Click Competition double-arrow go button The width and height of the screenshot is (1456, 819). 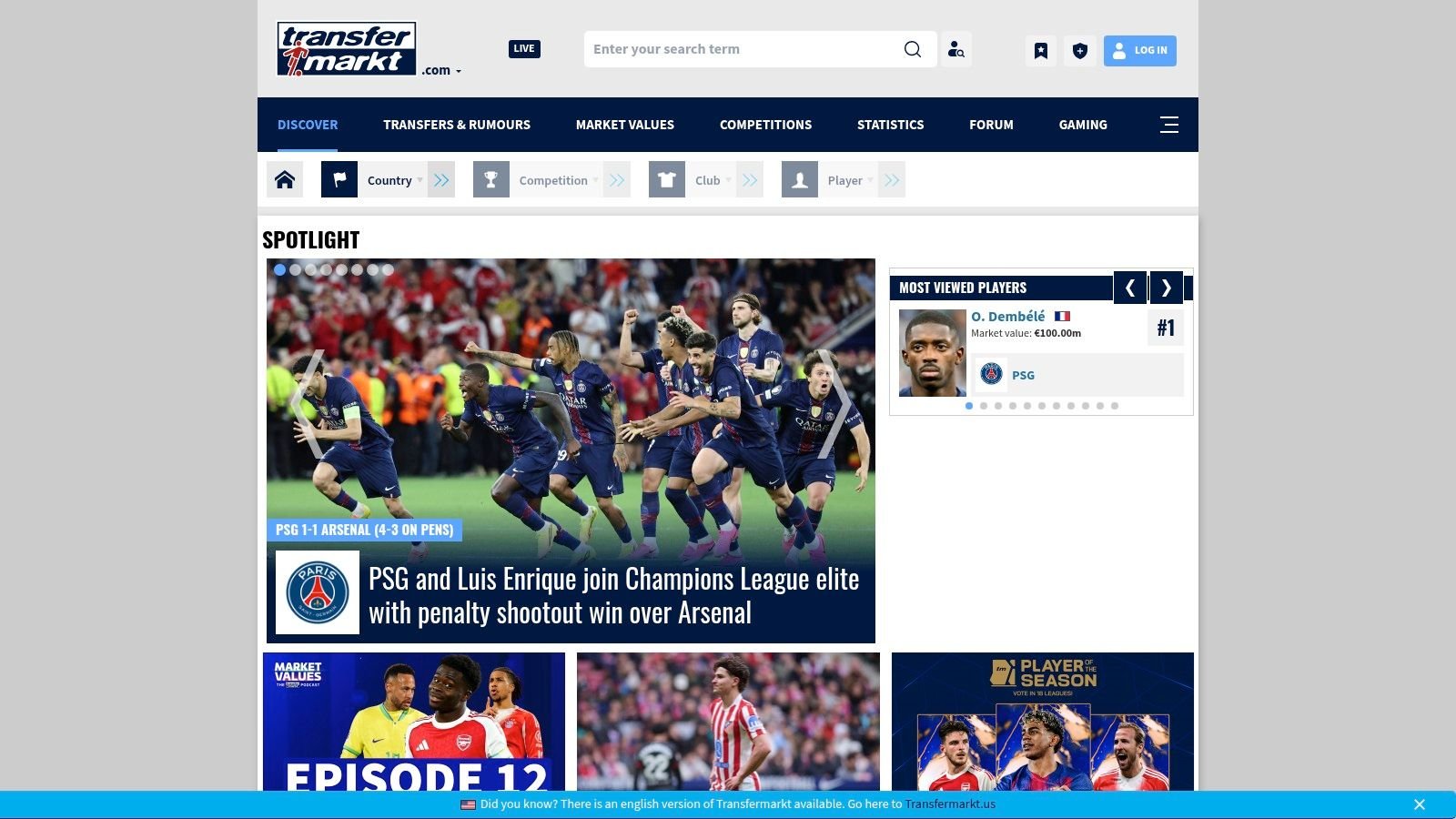click(617, 179)
